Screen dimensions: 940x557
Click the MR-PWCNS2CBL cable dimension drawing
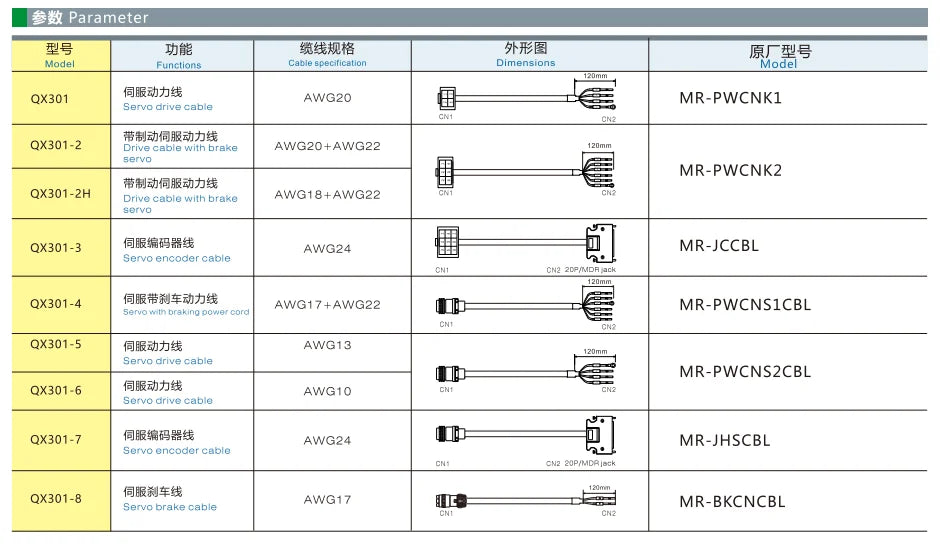click(526, 372)
